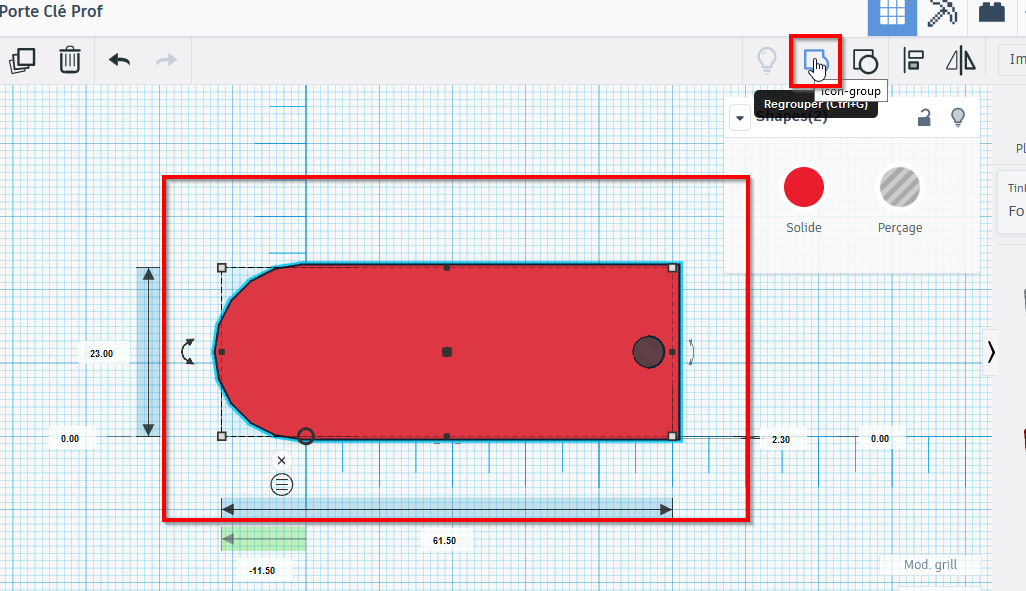Click the Group (Regrouper) icon
The width and height of the screenshot is (1026, 591).
click(815, 61)
